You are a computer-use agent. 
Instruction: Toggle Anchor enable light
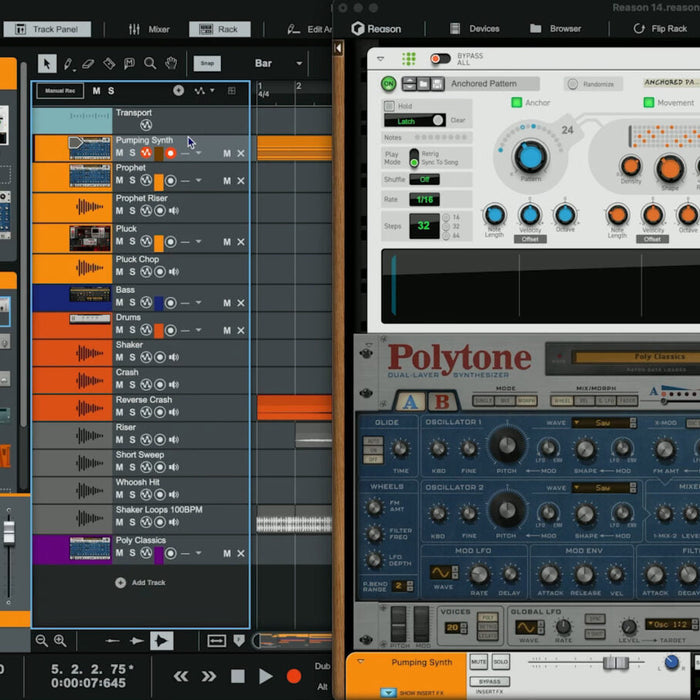coord(517,103)
